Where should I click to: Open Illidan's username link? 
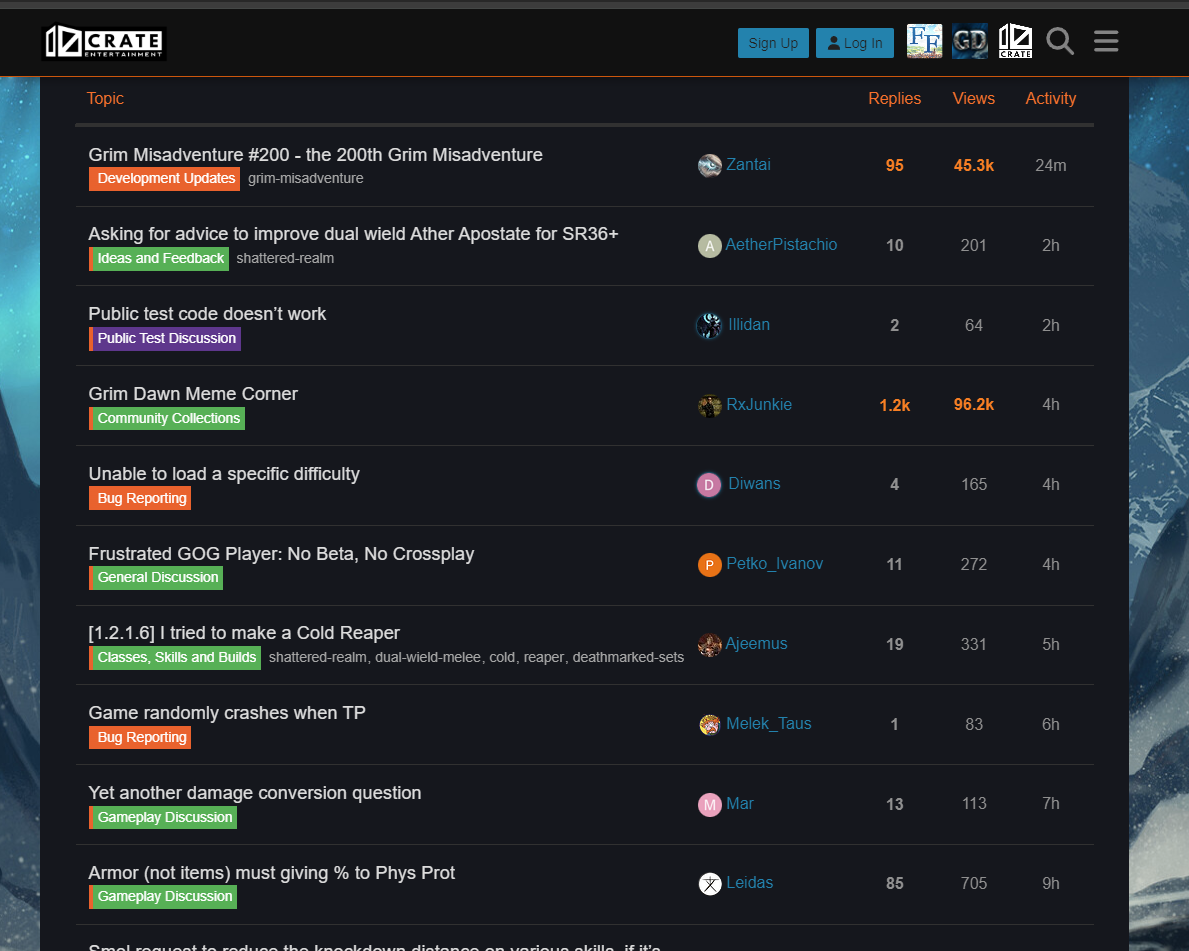748,325
